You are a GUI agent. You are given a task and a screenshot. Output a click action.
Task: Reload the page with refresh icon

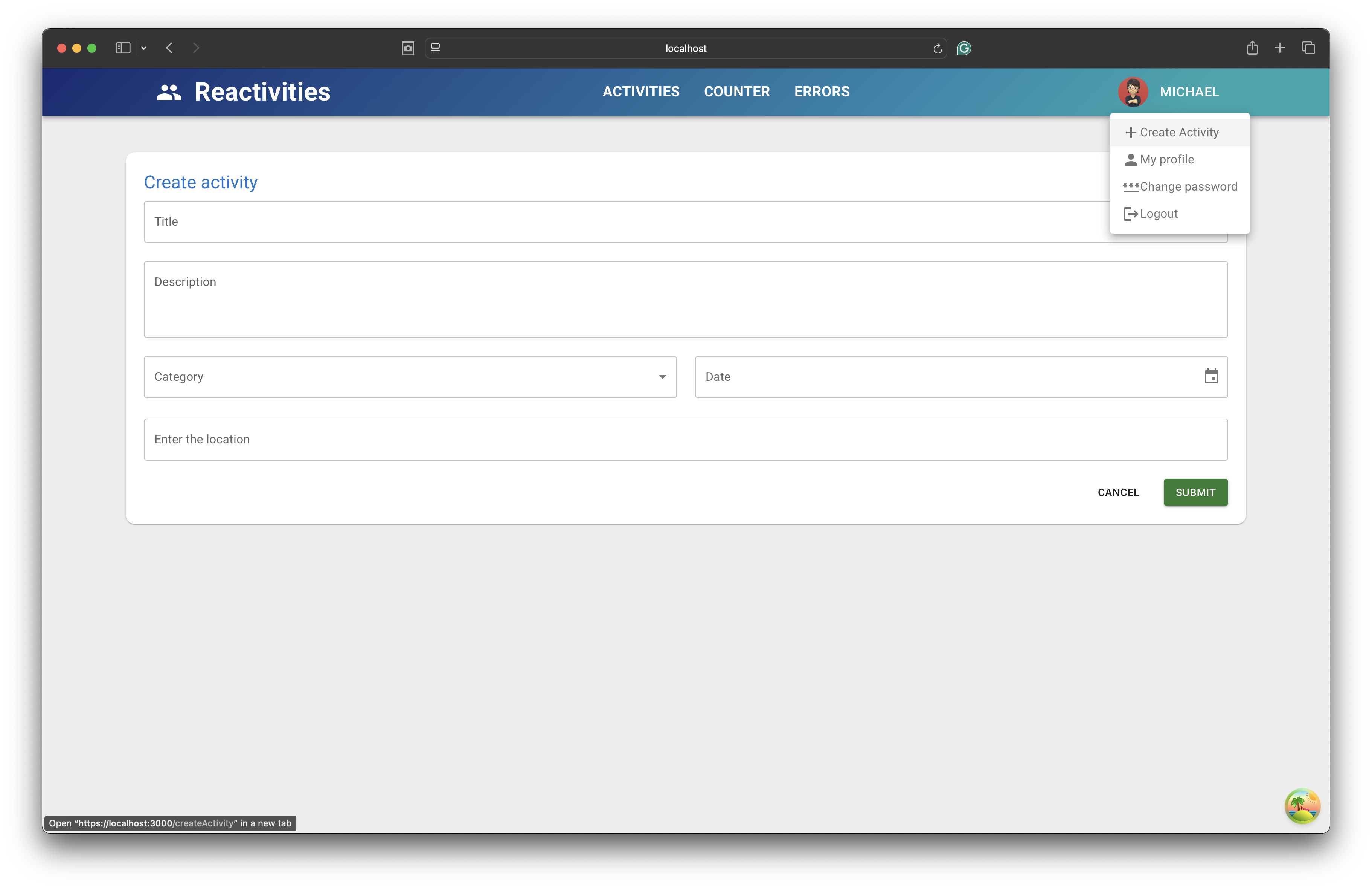click(x=938, y=49)
